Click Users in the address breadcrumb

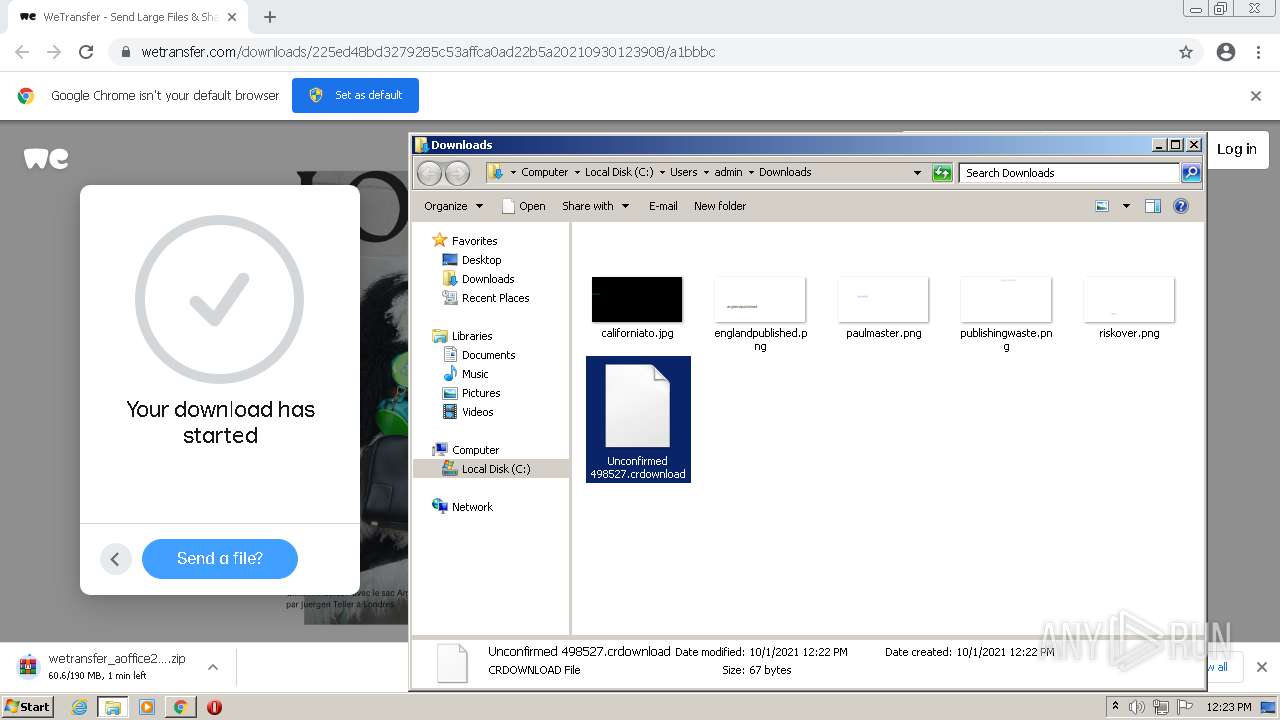click(683, 172)
